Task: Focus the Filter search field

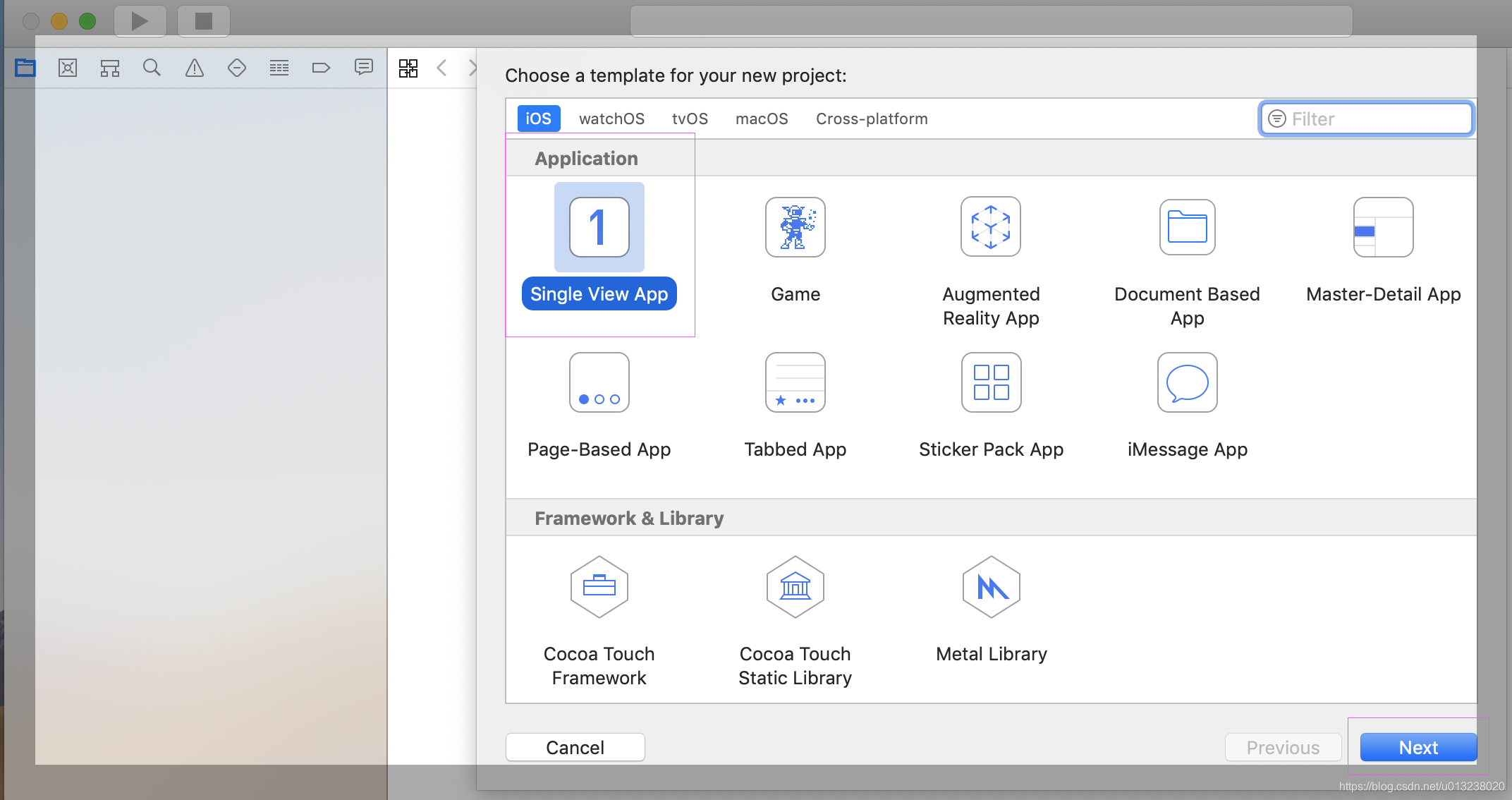Action: pos(1367,119)
